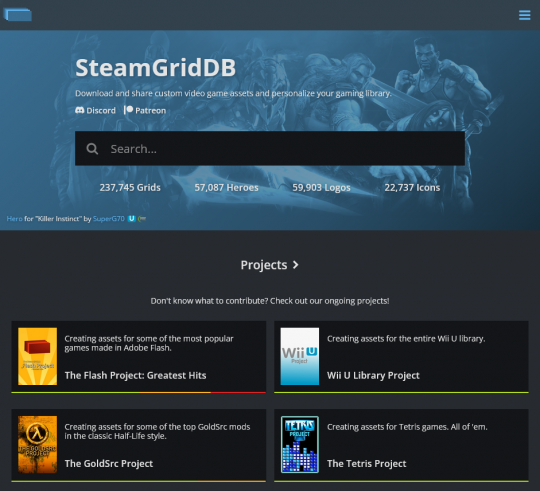Focus the Search input field
540x491 pixels.
click(x=270, y=148)
